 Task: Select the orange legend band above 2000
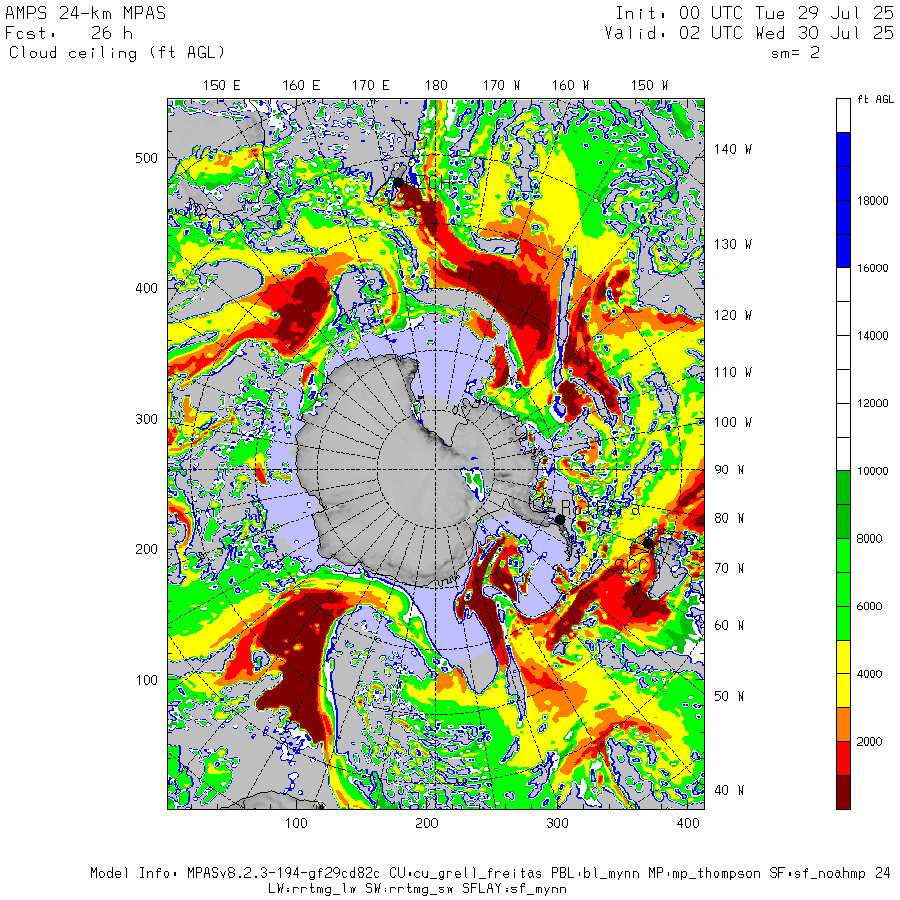click(843, 724)
